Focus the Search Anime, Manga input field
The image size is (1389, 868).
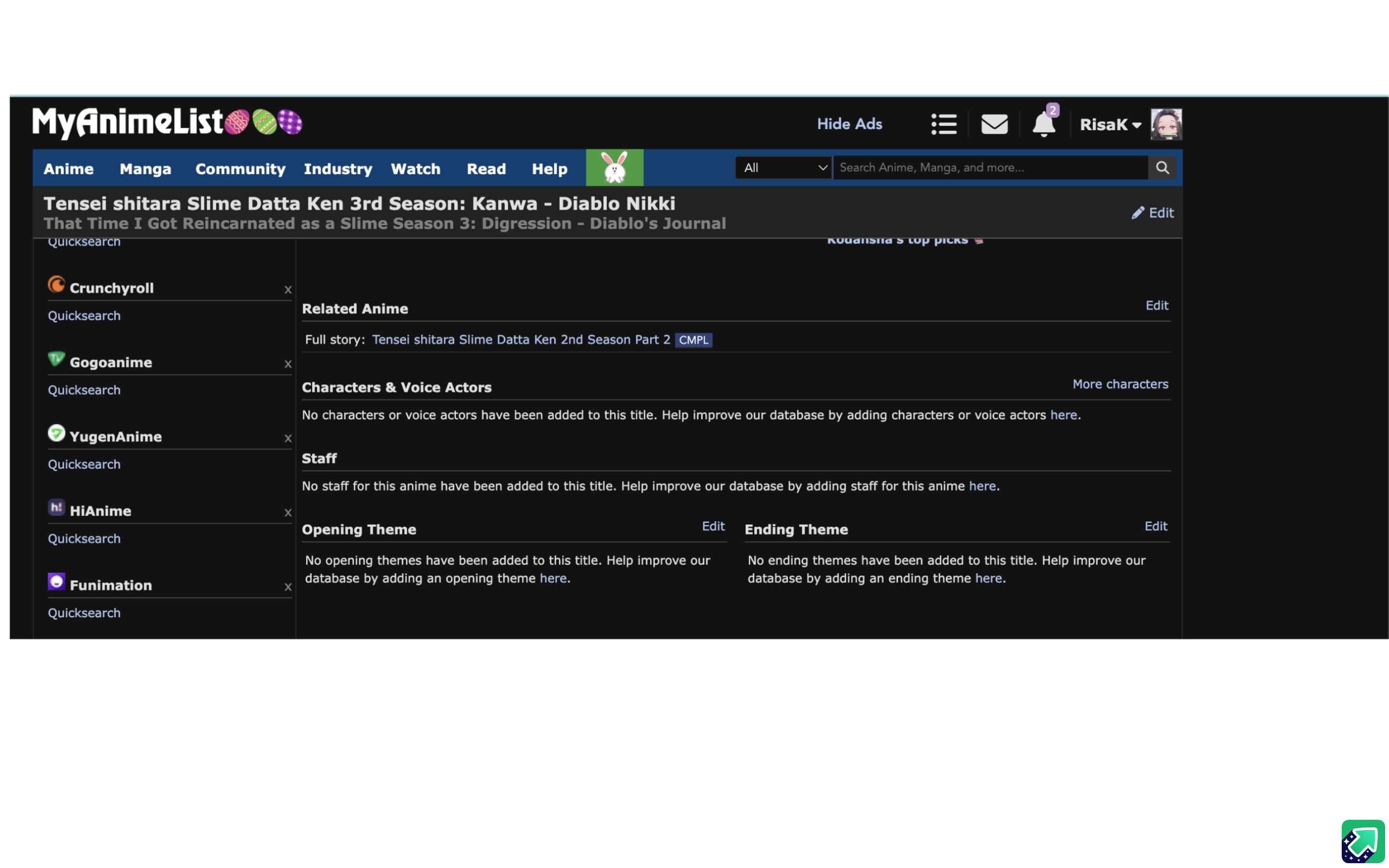pyautogui.click(x=990, y=168)
